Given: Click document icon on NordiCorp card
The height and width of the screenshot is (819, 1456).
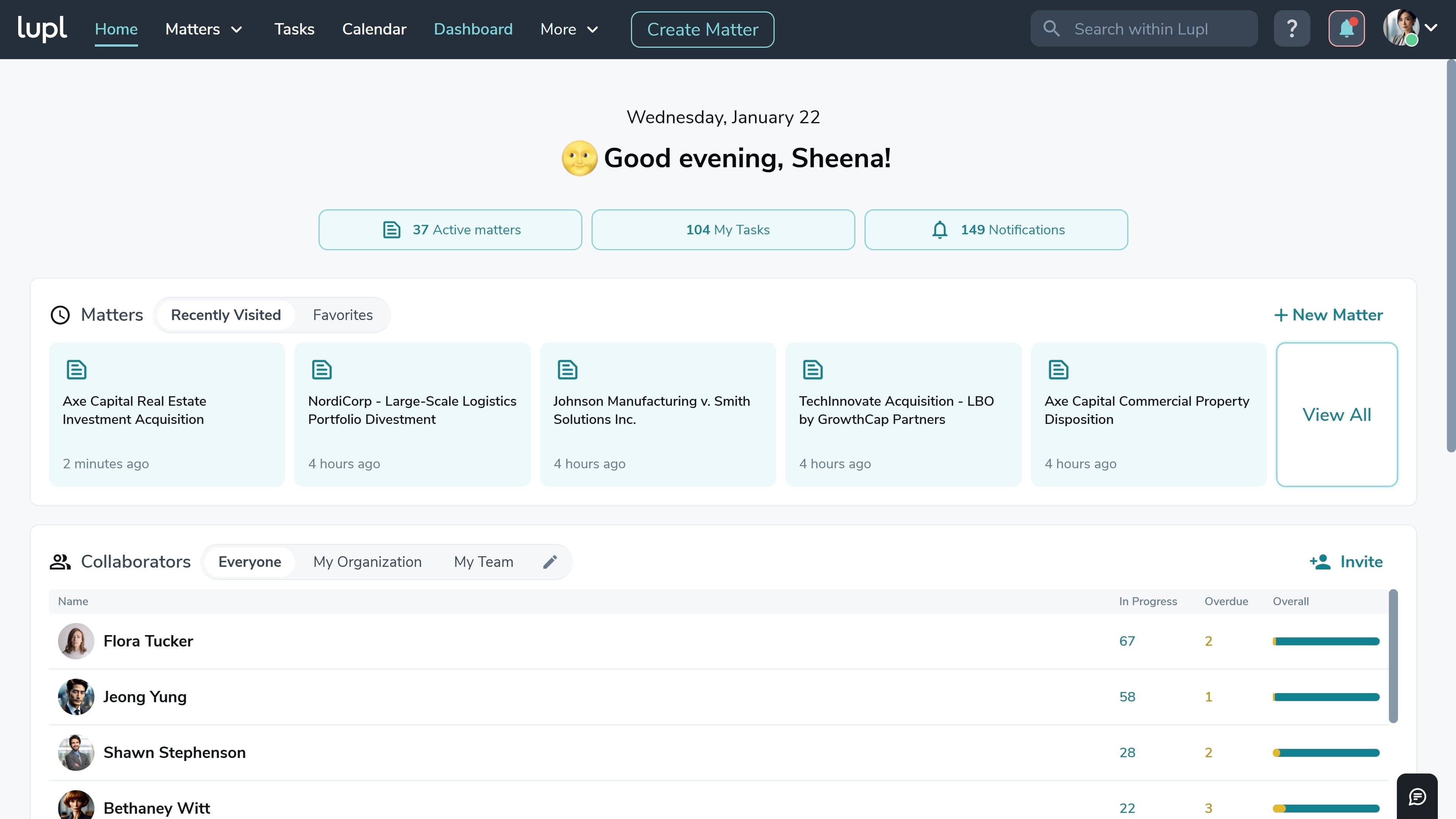Looking at the screenshot, I should pos(322,370).
